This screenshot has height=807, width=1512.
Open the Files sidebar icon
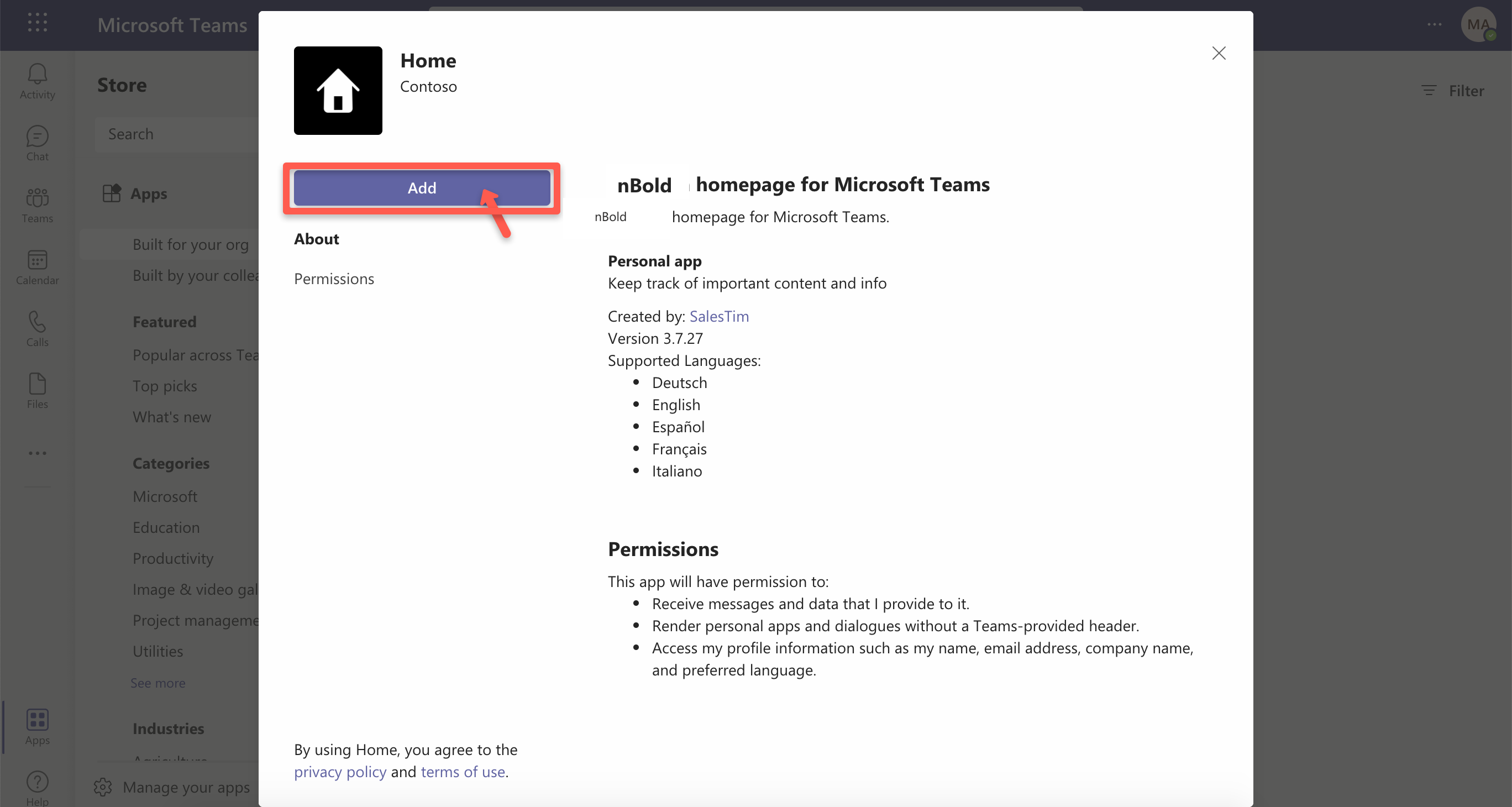[x=37, y=391]
